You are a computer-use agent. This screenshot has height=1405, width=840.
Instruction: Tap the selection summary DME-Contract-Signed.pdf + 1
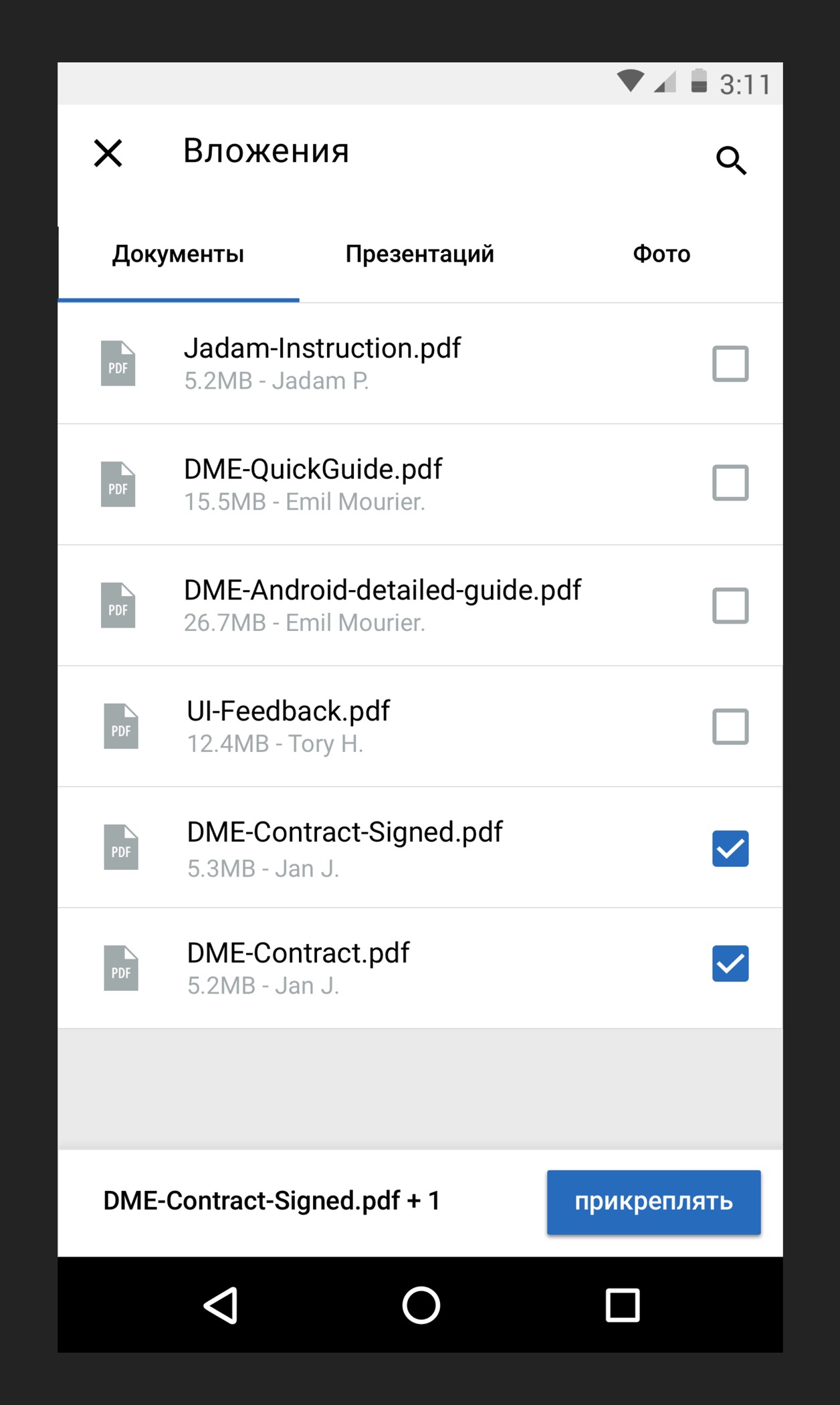tap(272, 1201)
